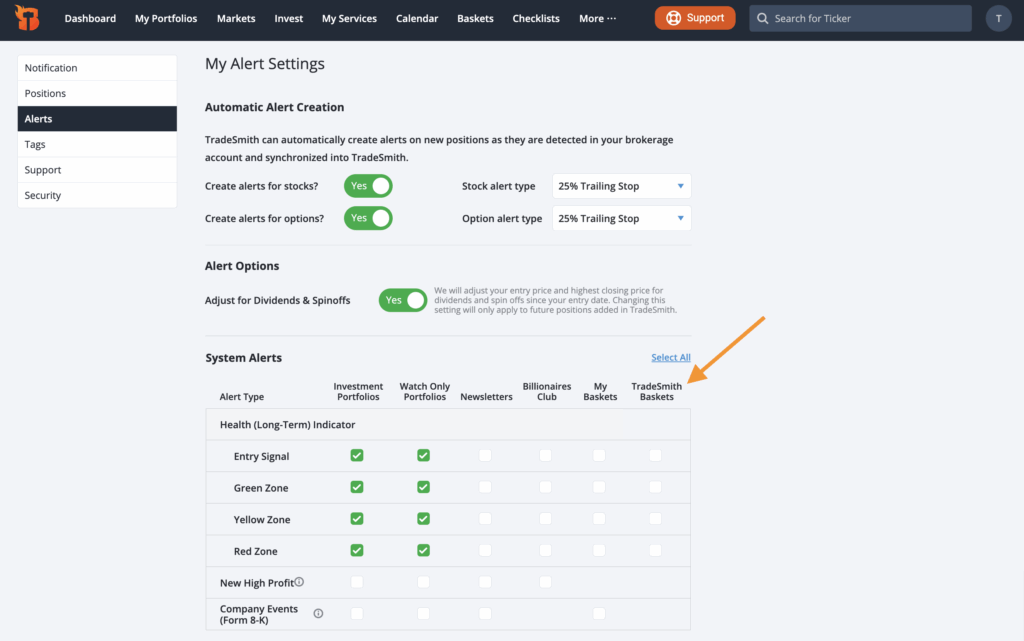Select Notification in settings sidebar
This screenshot has height=641, width=1024.
[97, 68]
